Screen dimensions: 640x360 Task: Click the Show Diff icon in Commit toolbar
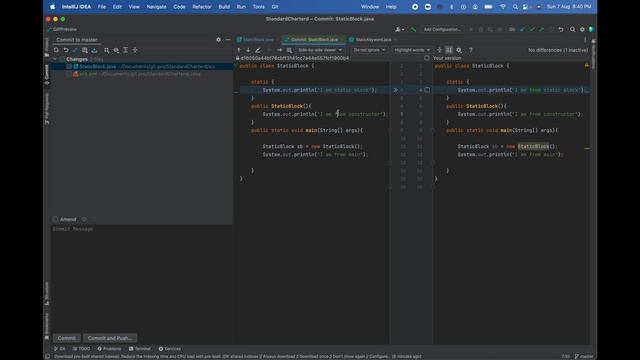click(75, 50)
